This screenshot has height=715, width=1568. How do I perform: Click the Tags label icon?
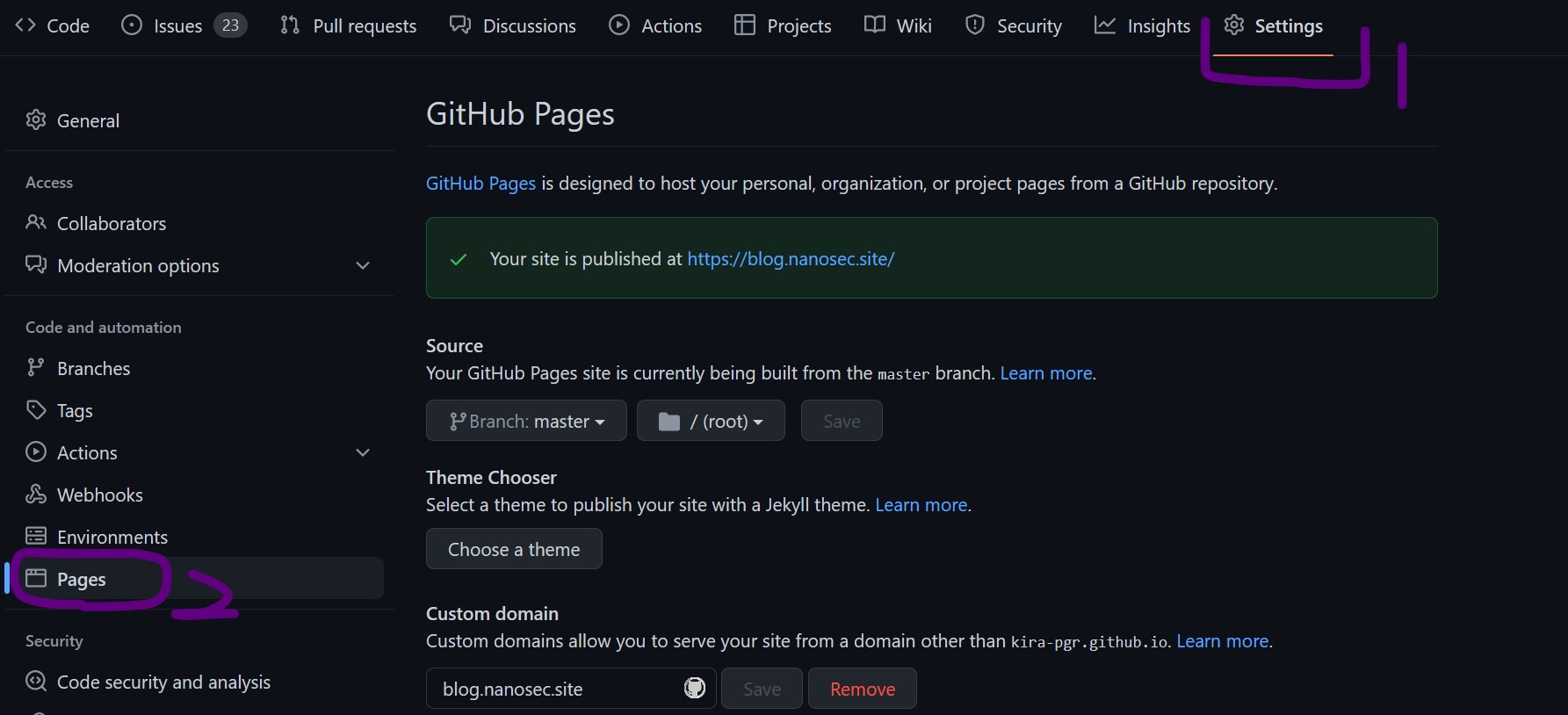pos(36,409)
